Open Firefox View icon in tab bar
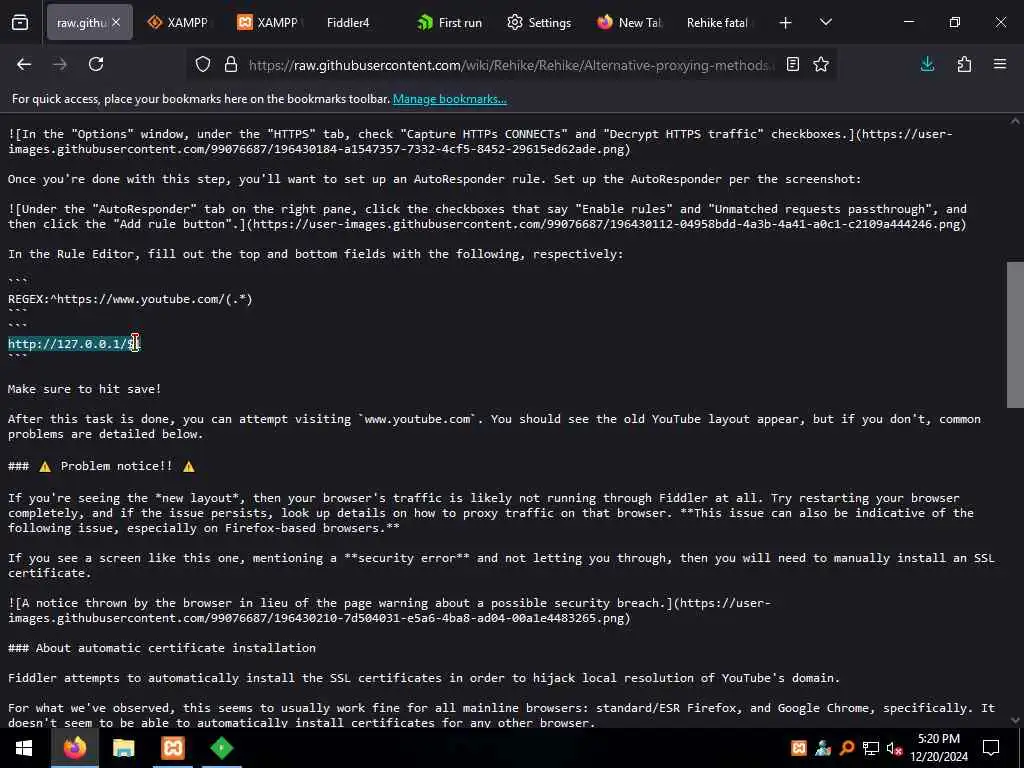1024x768 pixels. [x=20, y=23]
